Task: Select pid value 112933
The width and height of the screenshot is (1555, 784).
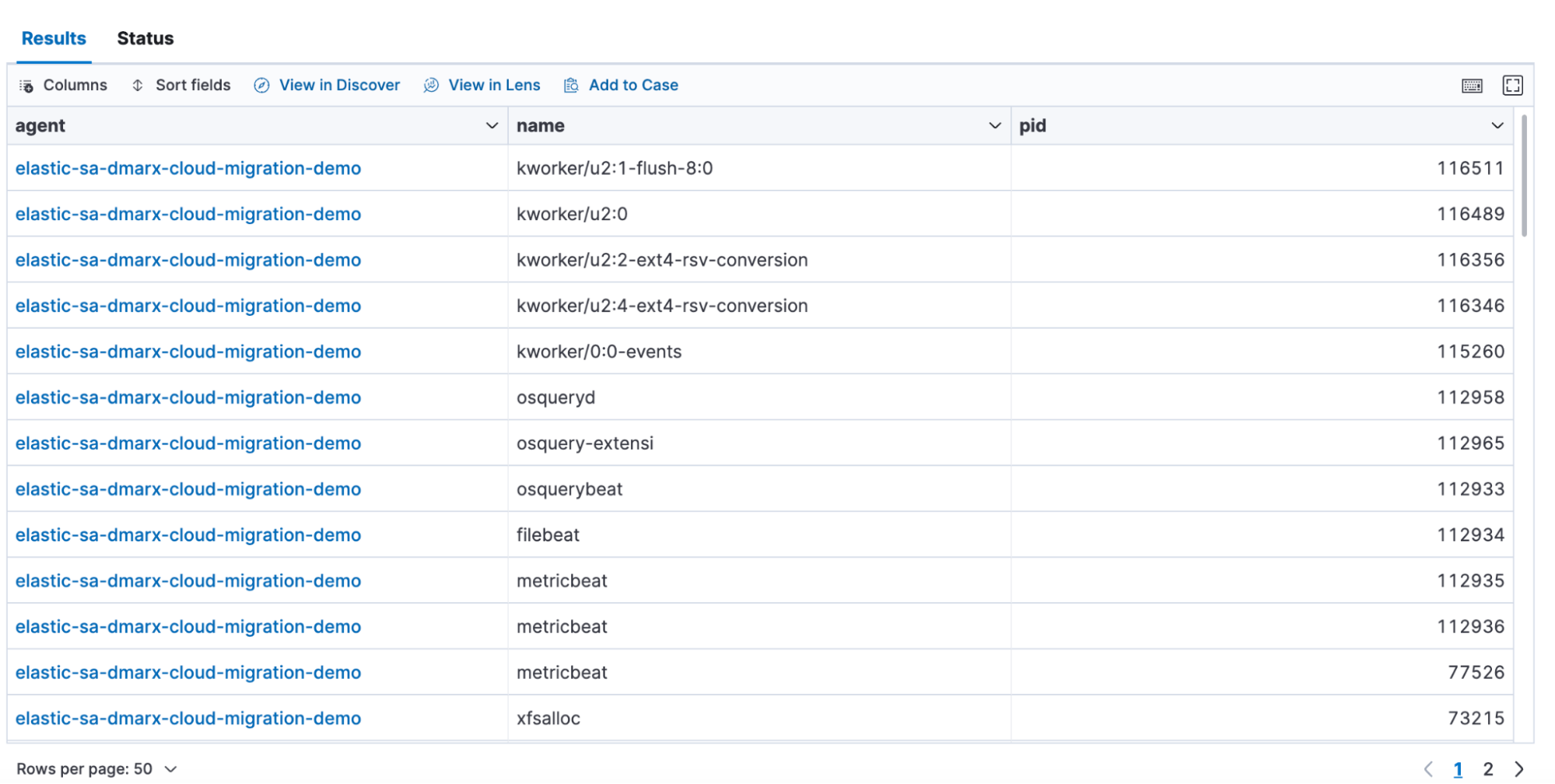Action: point(1470,489)
